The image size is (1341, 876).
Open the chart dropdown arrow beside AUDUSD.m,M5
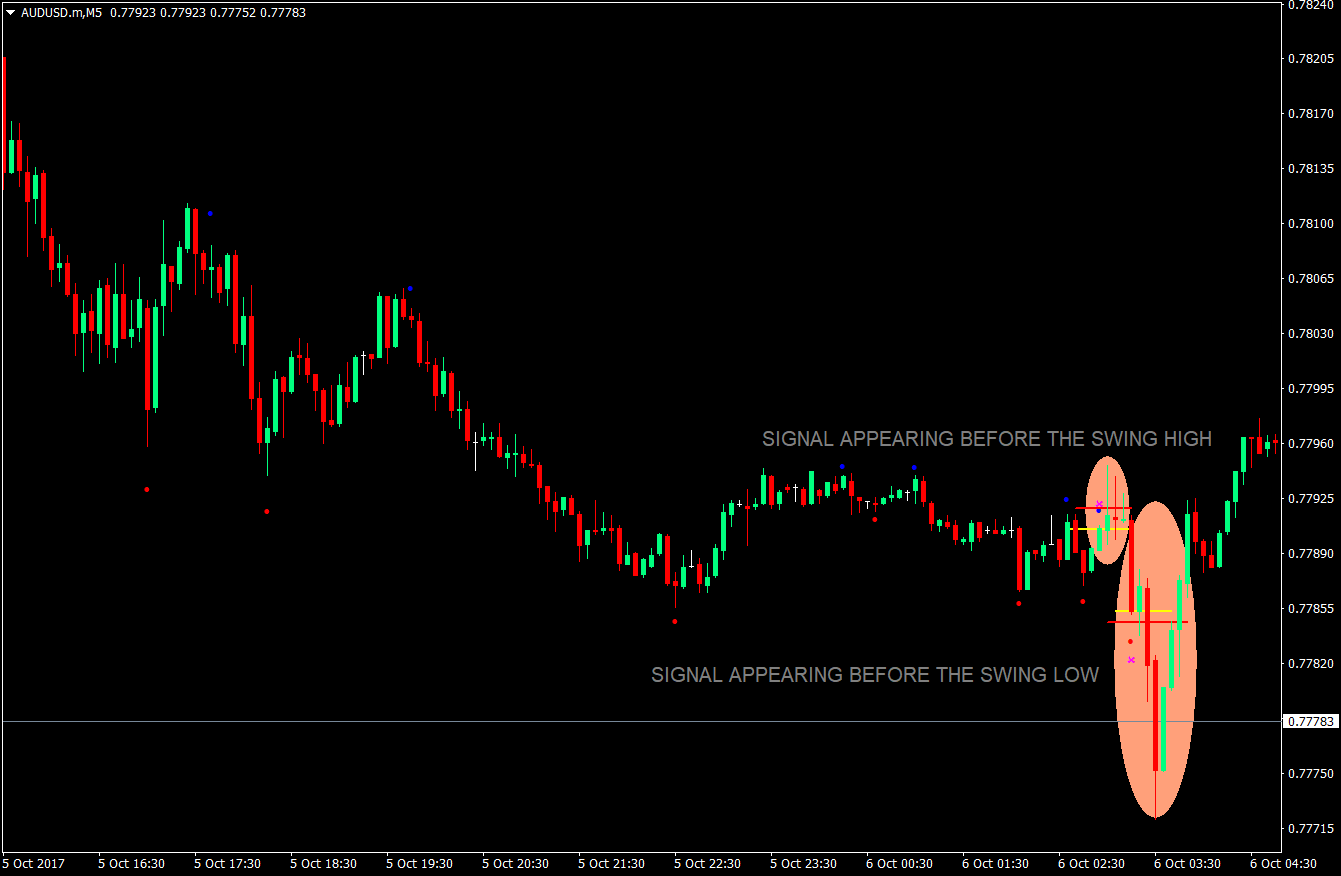pyautogui.click(x=11, y=13)
